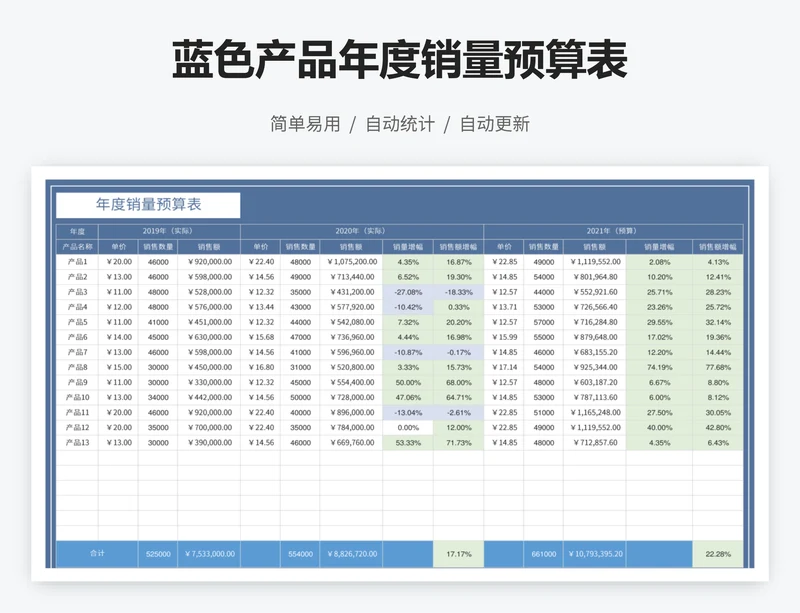The width and height of the screenshot is (800, 613).
Task: Select the 产品4 row label
Action: (x=77, y=307)
